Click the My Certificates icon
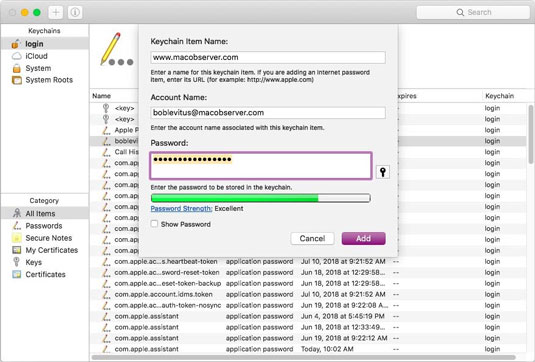The height and width of the screenshot is (362, 535). coord(17,250)
